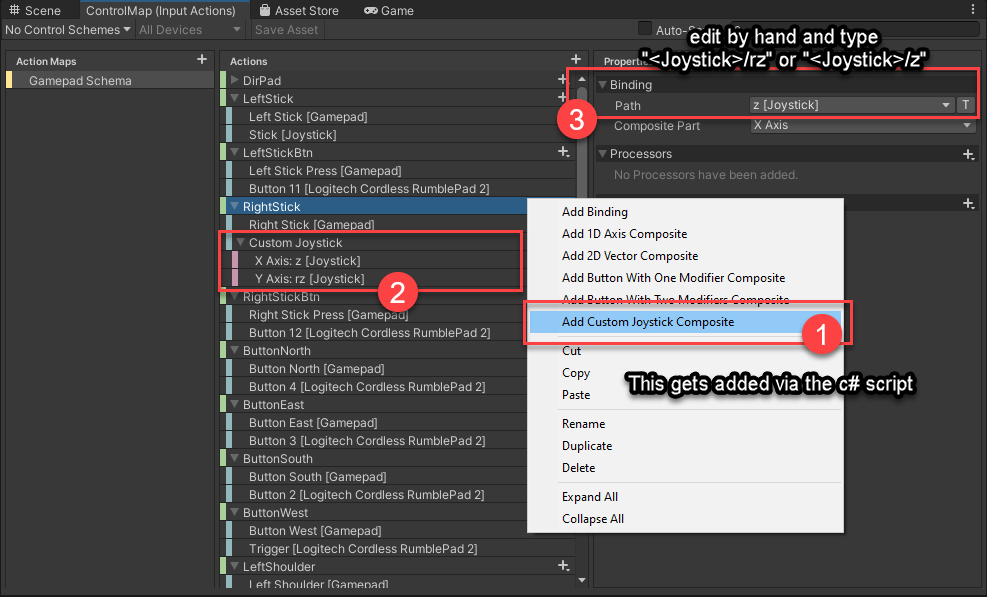Click the plus icon beside DirPad
Image resolution: width=987 pixels, height=597 pixels.
pyautogui.click(x=563, y=80)
